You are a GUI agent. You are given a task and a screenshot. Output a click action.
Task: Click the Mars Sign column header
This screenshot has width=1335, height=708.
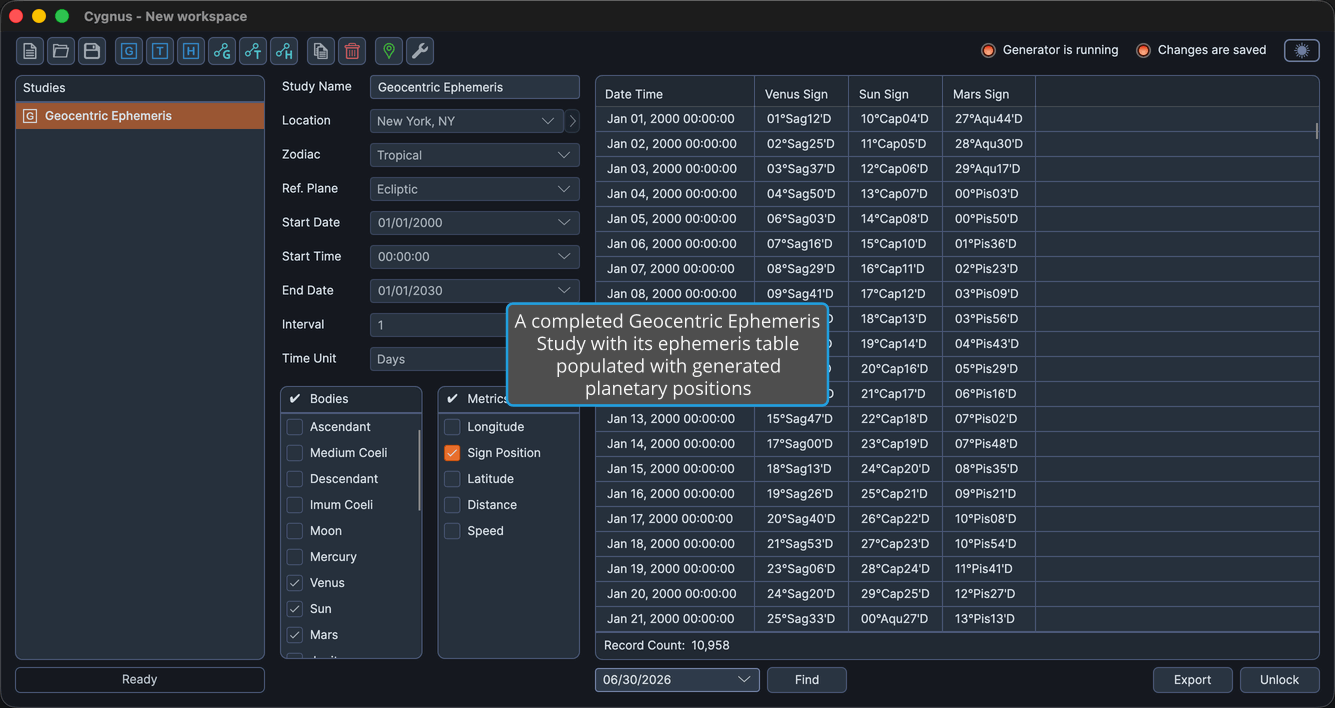[989, 94]
